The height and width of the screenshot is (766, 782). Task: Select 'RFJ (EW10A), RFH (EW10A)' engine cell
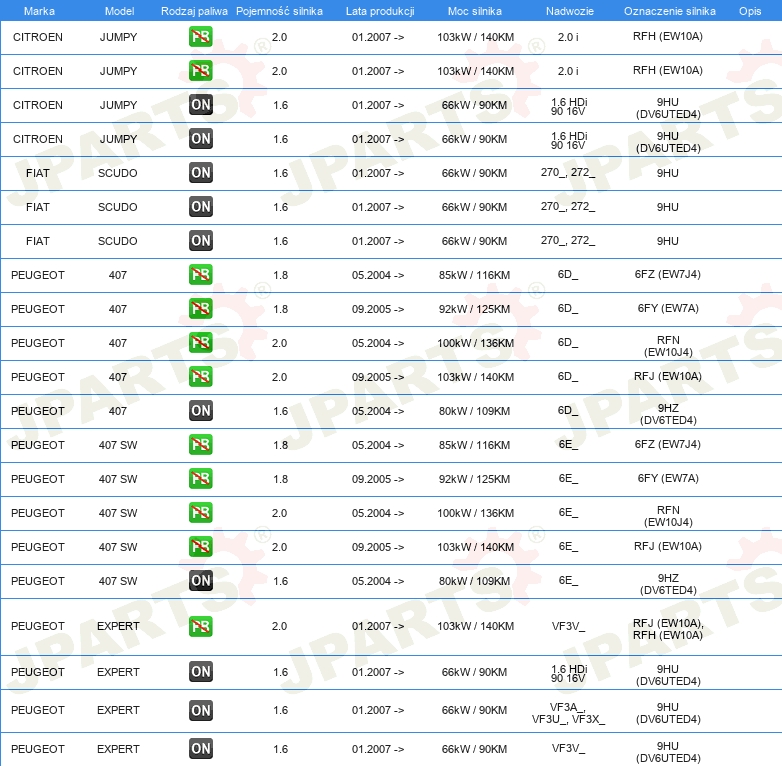pos(668,629)
